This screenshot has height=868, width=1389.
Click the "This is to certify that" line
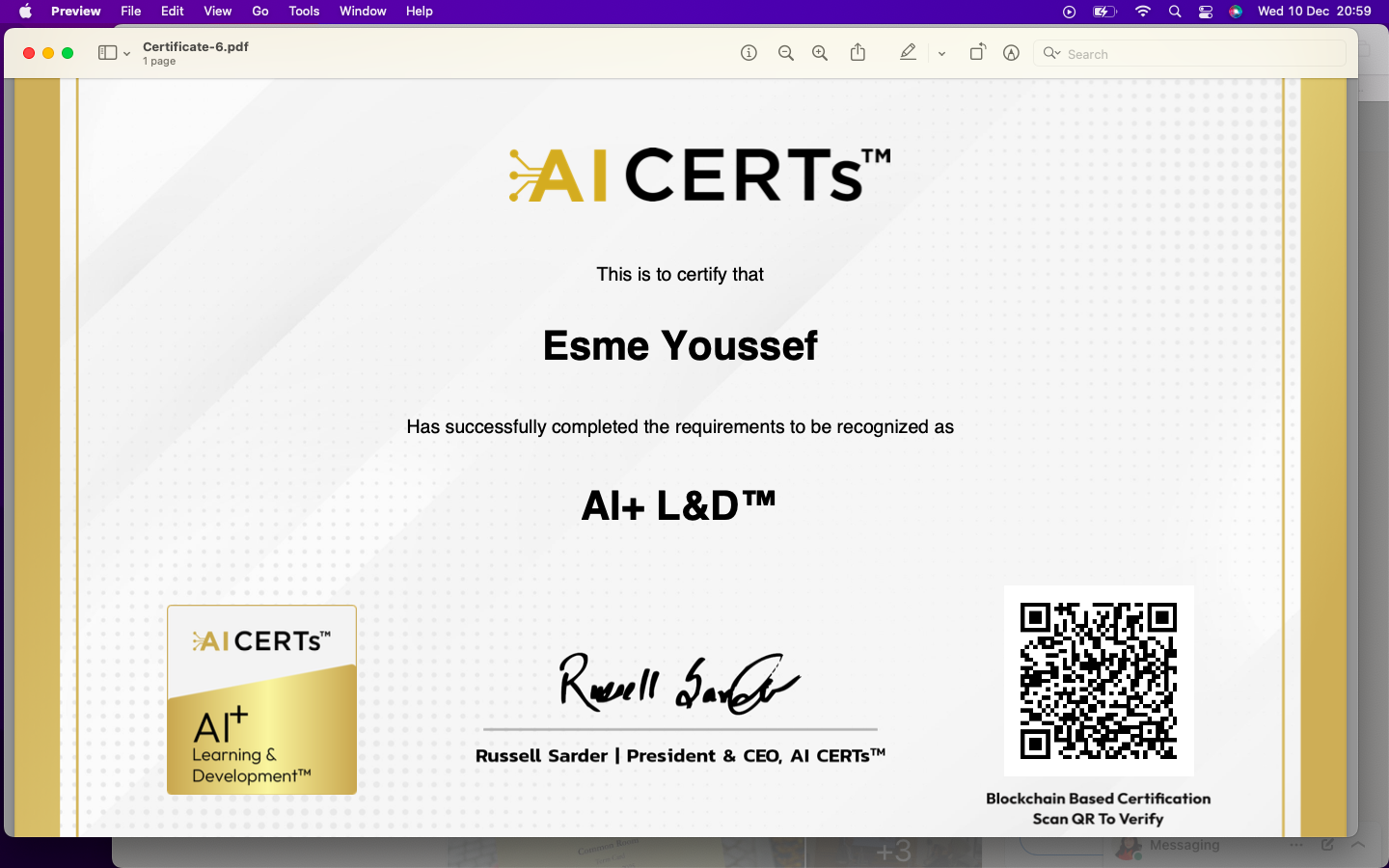coord(680,275)
